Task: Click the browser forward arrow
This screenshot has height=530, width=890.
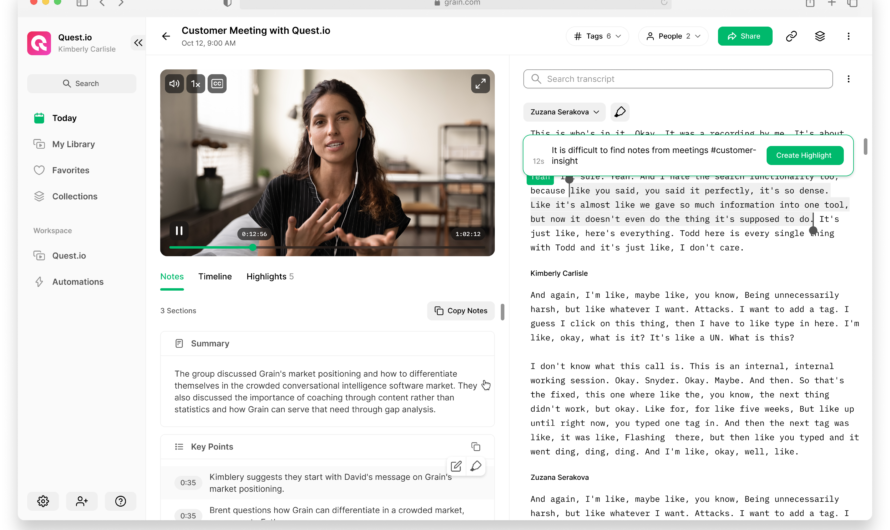Action: point(121,3)
